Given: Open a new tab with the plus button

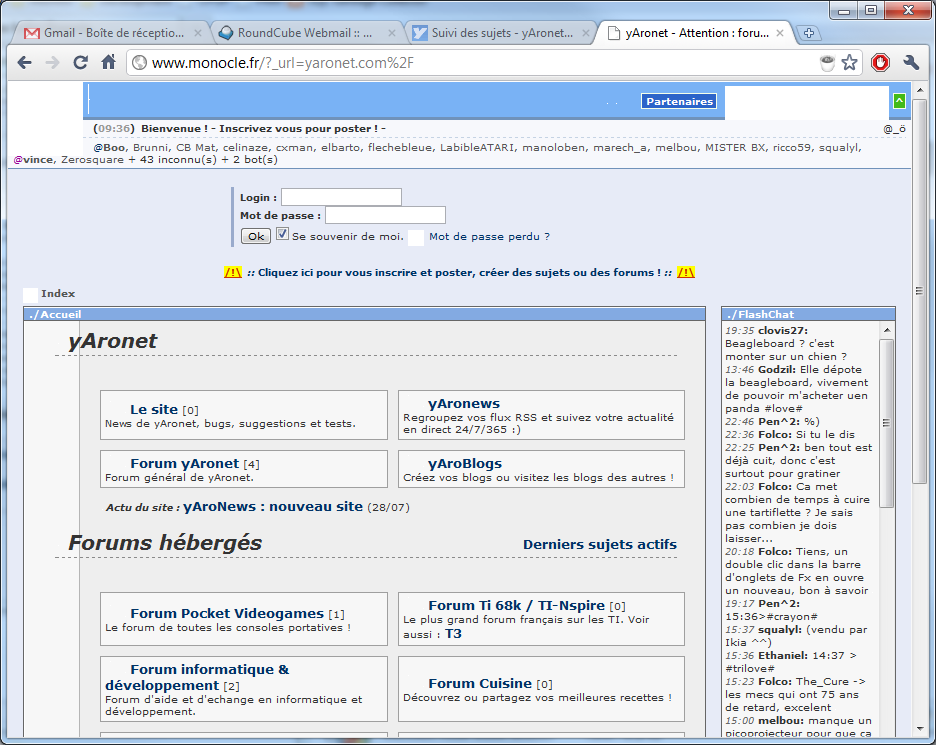Looking at the screenshot, I should [809, 33].
